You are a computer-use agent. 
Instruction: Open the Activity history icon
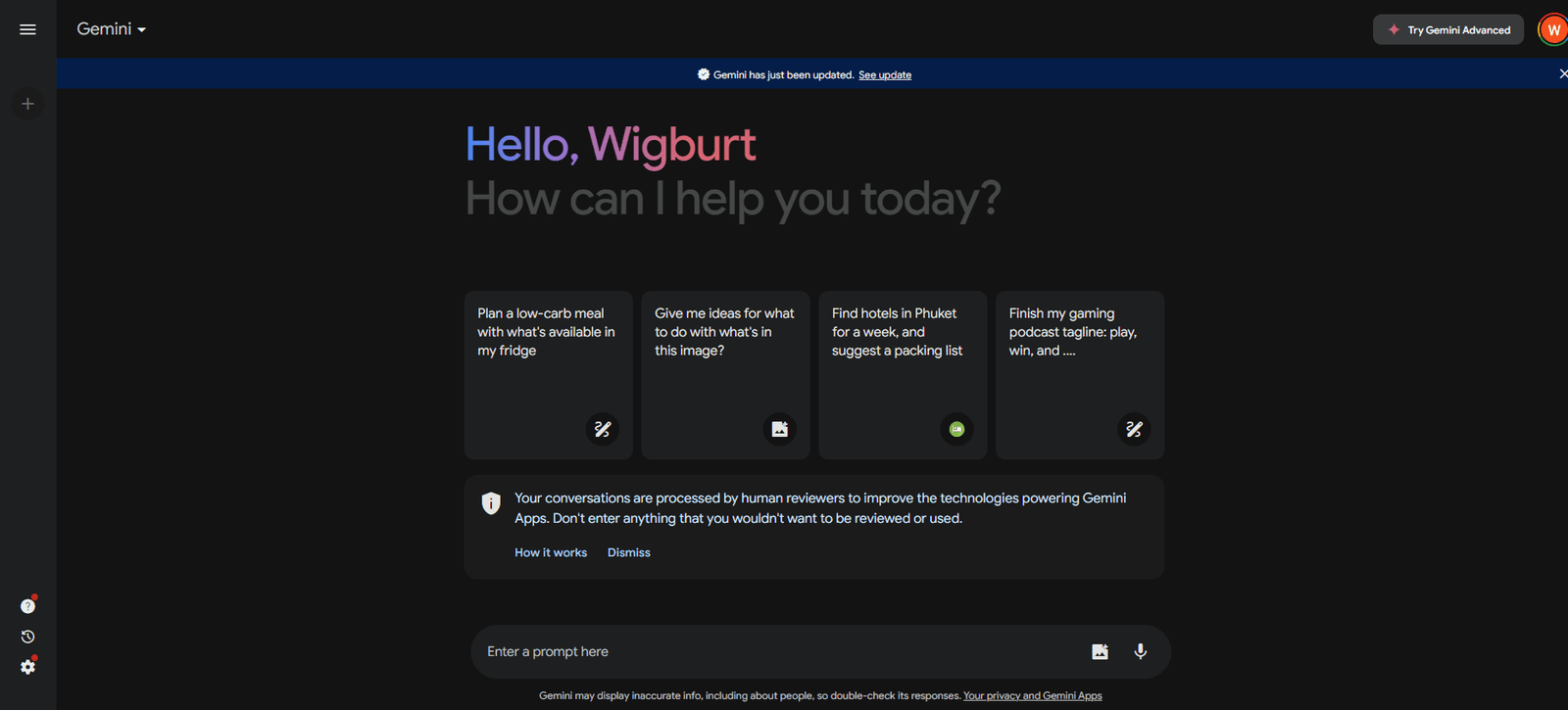(x=27, y=637)
